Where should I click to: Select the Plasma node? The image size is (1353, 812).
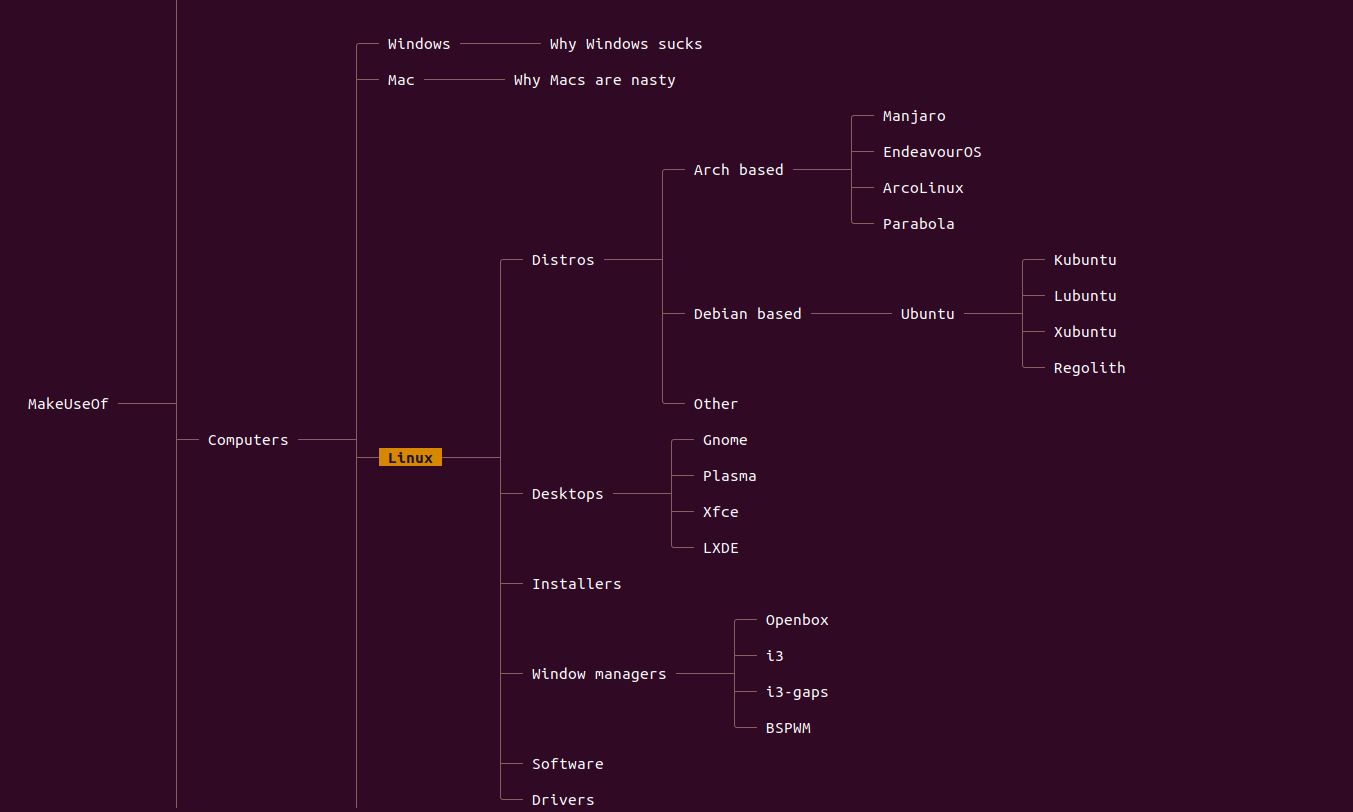click(730, 476)
